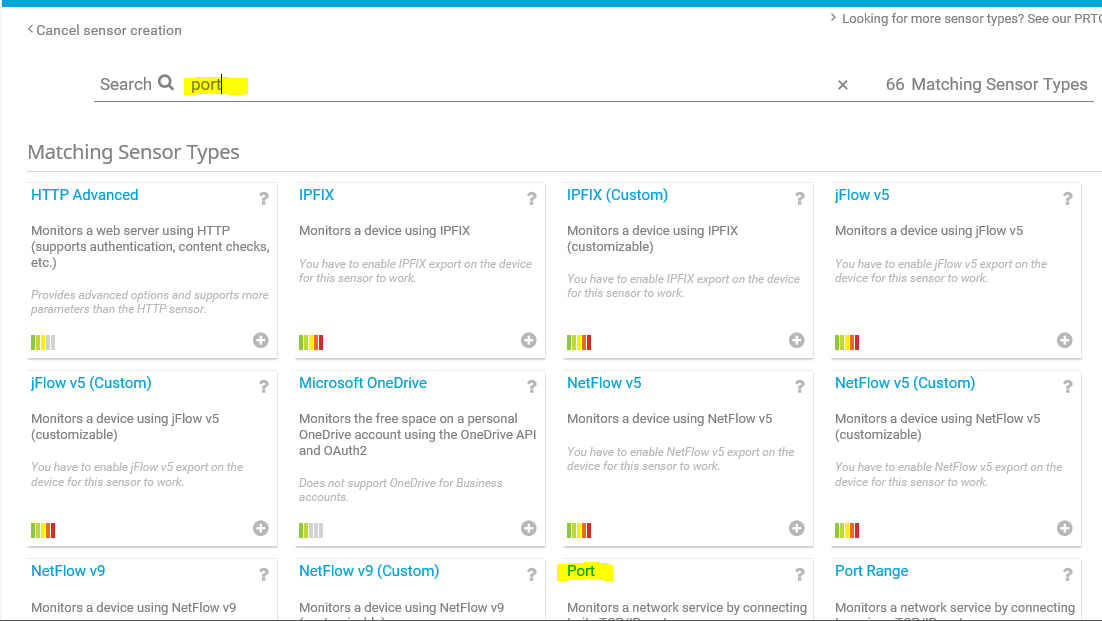Screen dimensions: 1102x621
Task: Click NetFlow v5 (Custom) performance impact bar
Action: pyautogui.click(x=847, y=530)
